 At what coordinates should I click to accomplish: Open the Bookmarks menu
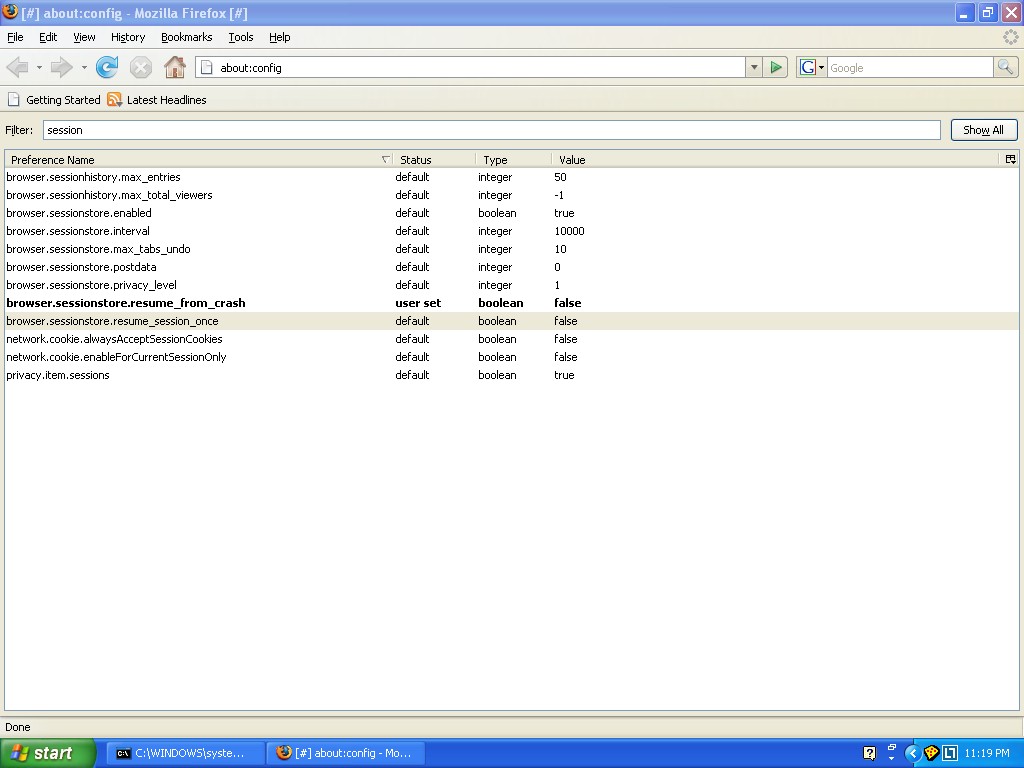[187, 37]
